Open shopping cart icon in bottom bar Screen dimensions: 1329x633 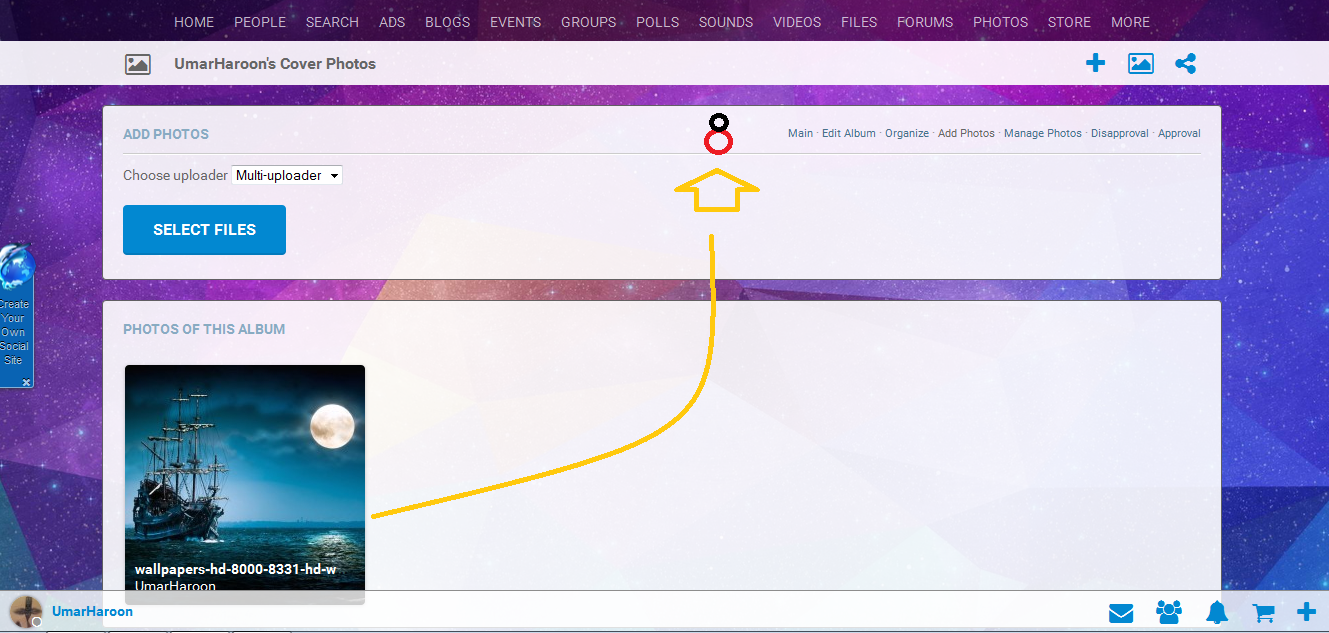[1263, 612]
